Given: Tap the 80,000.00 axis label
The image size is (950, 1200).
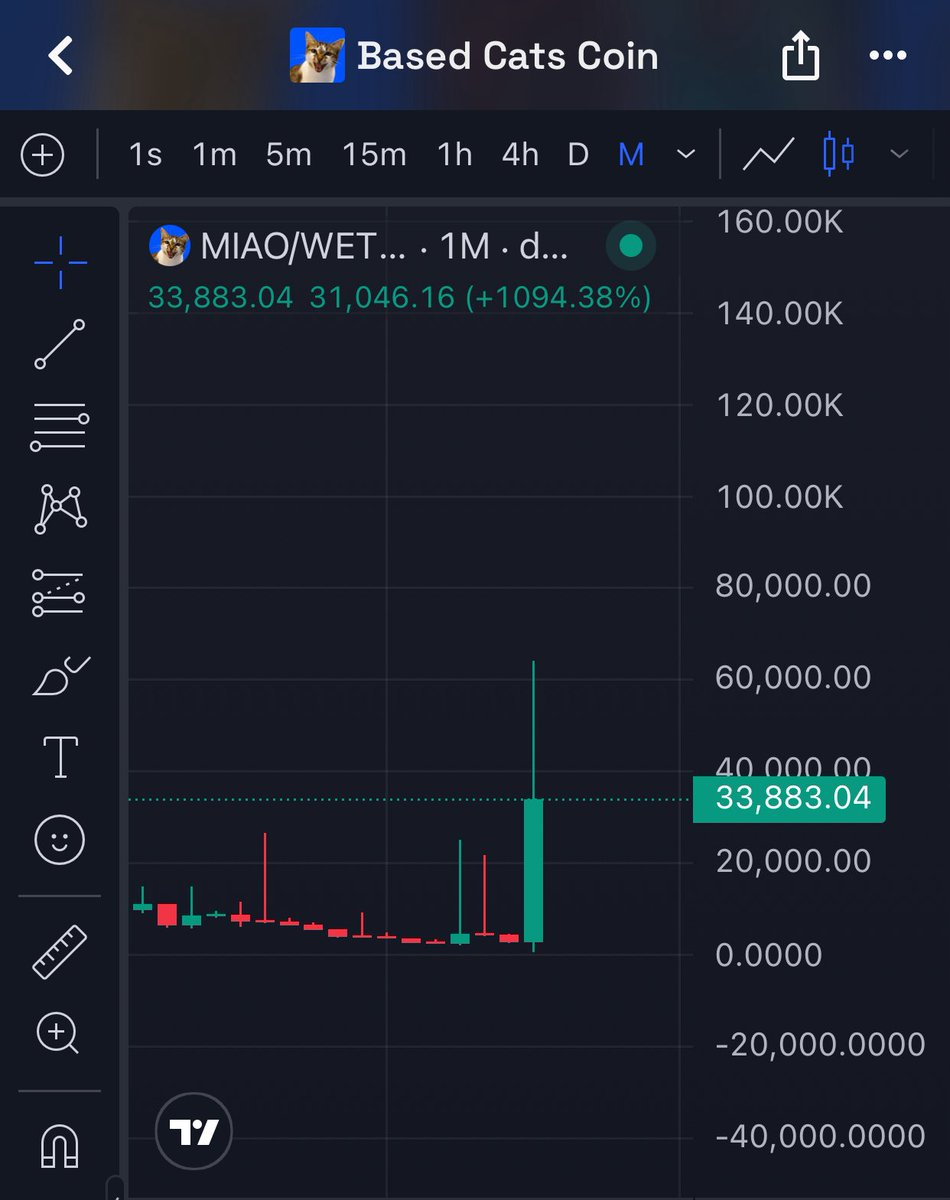Looking at the screenshot, I should click(x=793, y=585).
